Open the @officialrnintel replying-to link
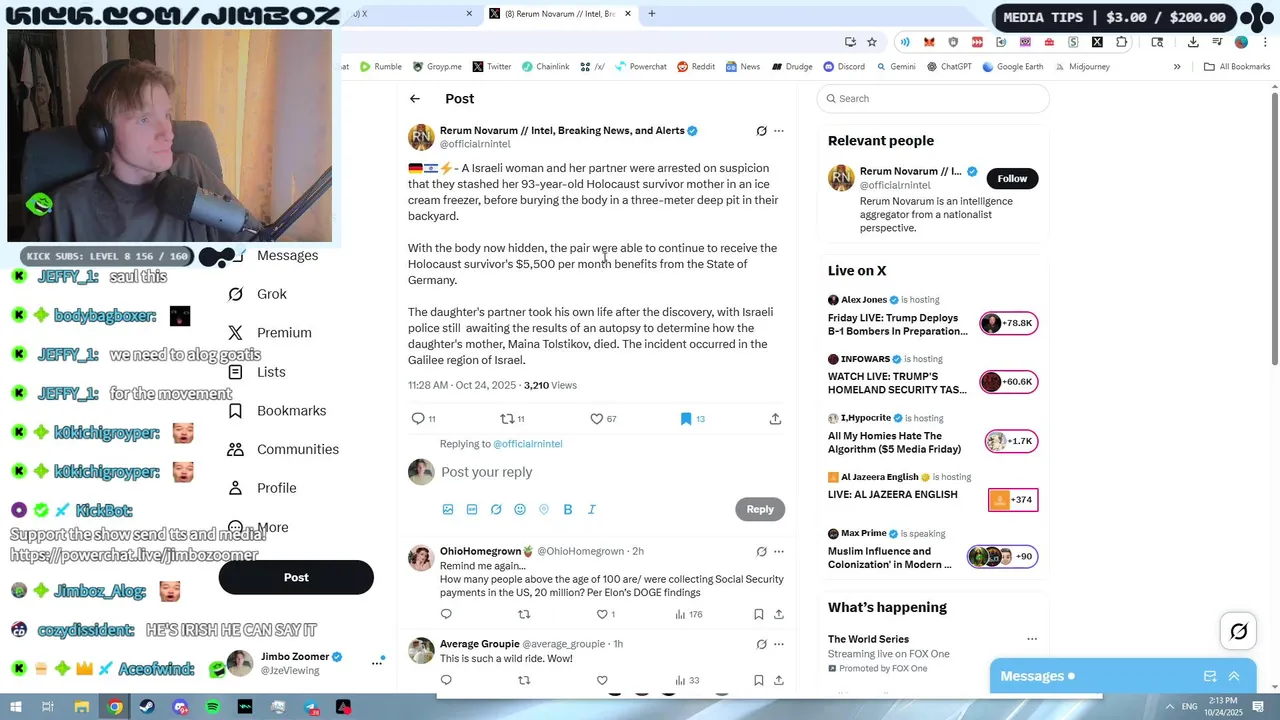This screenshot has width=1280, height=720. 528,444
